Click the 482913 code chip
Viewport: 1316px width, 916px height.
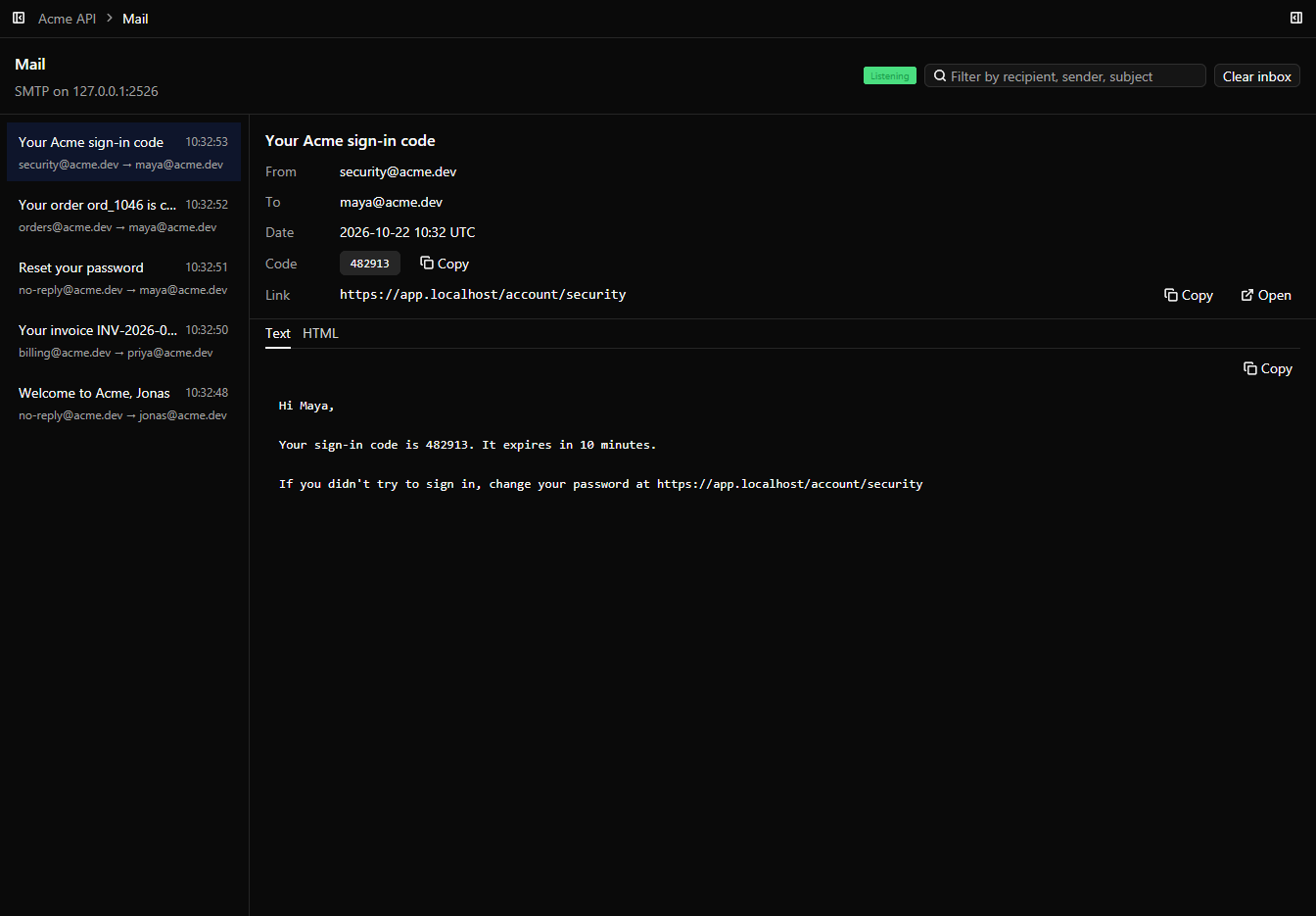[x=370, y=264]
